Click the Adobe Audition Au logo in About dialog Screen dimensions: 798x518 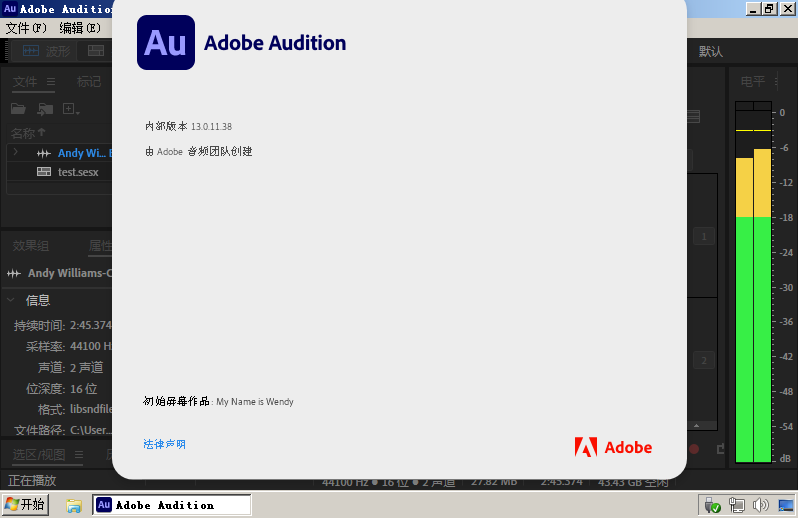(166, 42)
